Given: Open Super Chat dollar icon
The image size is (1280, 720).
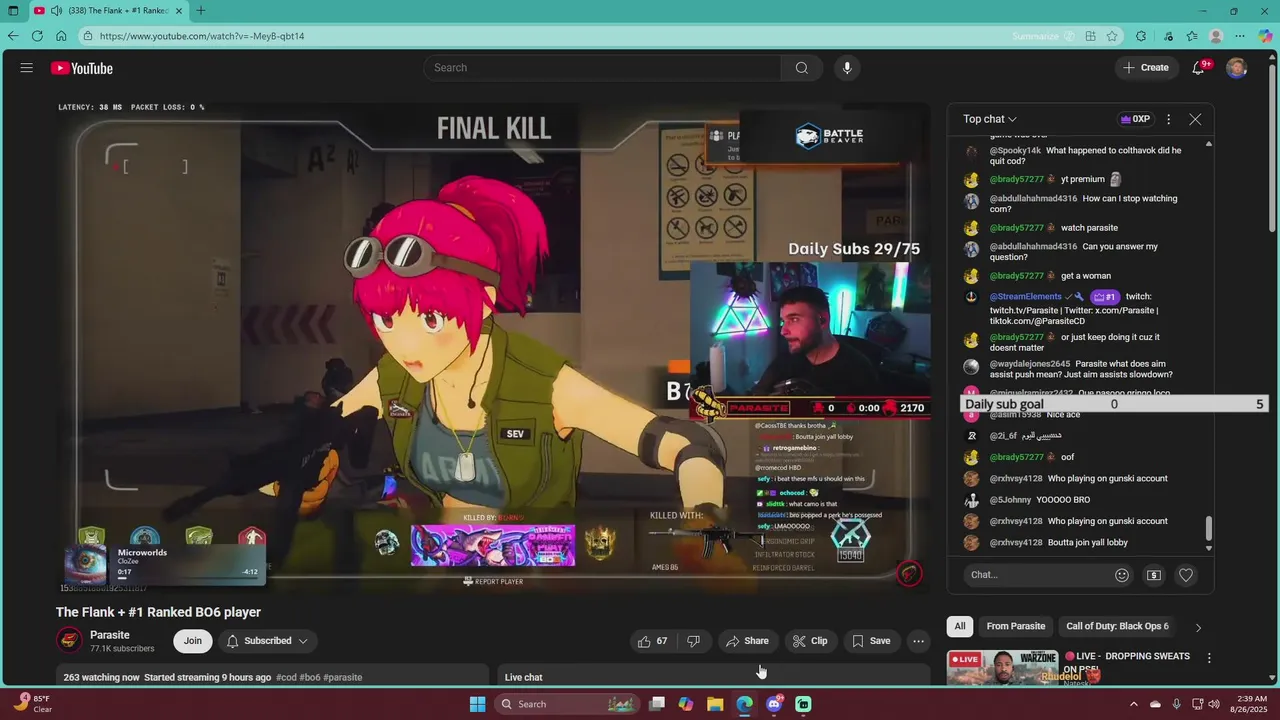Looking at the screenshot, I should pos(1154,575).
